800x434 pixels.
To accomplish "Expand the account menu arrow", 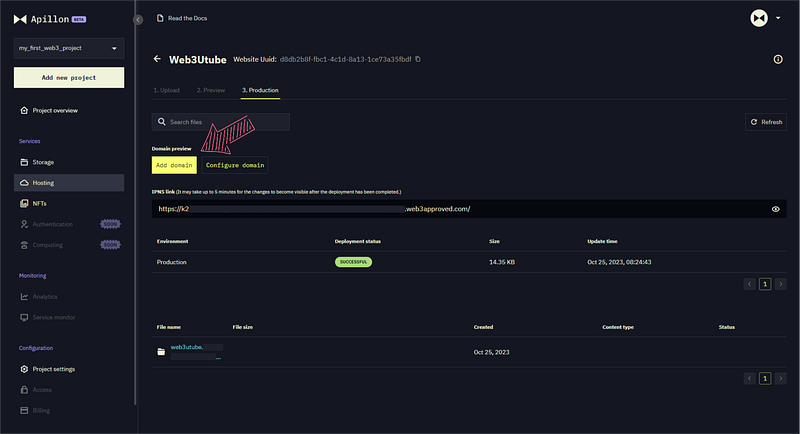I will (778, 18).
